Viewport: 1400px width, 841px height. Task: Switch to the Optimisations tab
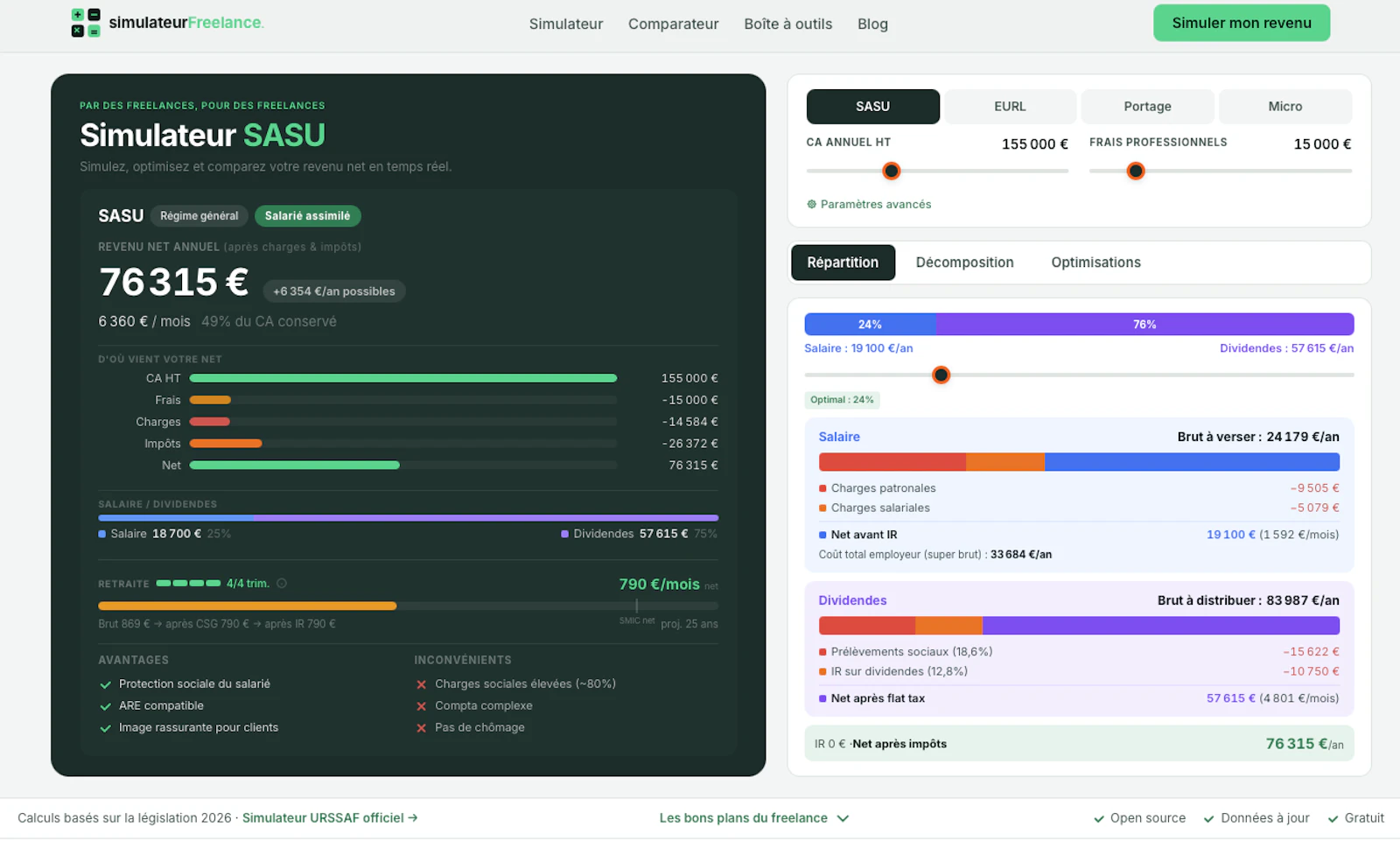[1095, 263]
